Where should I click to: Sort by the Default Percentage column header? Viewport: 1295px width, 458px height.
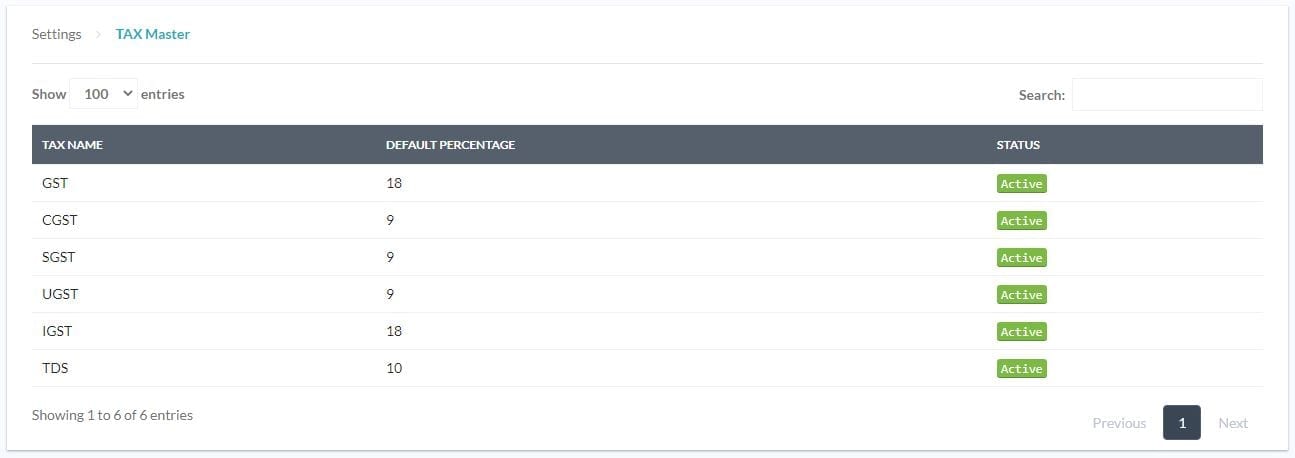click(450, 145)
